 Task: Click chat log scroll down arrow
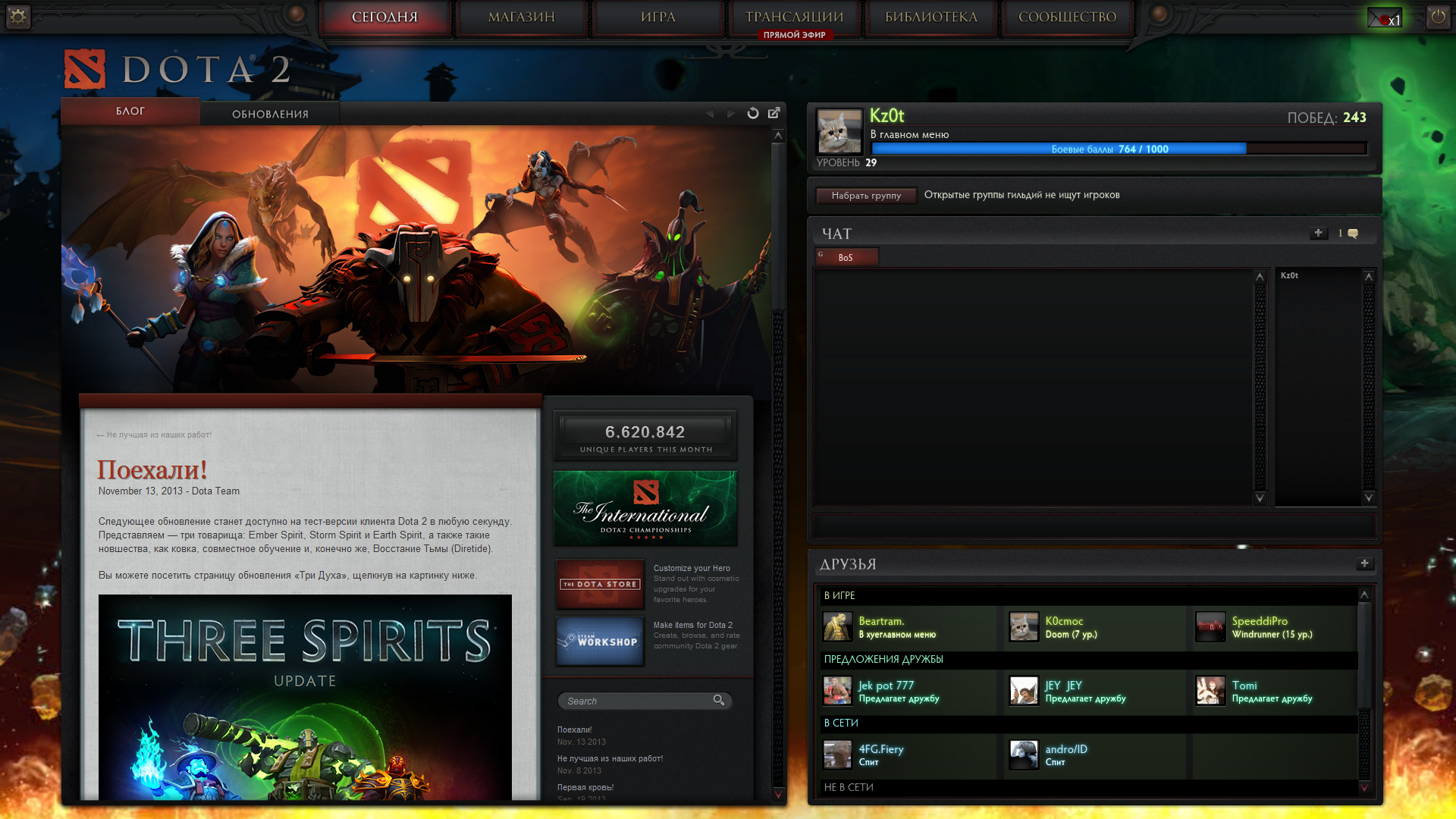pos(1260,498)
